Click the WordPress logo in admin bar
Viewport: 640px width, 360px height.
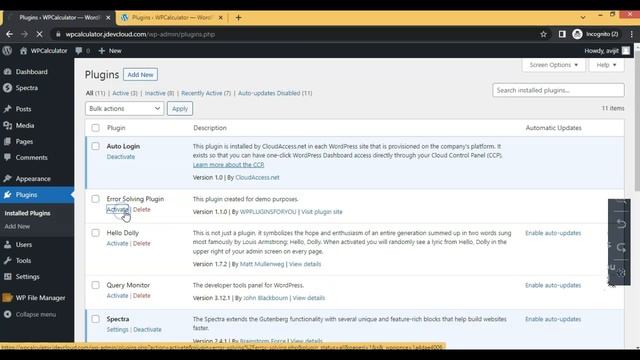click(x=7, y=51)
